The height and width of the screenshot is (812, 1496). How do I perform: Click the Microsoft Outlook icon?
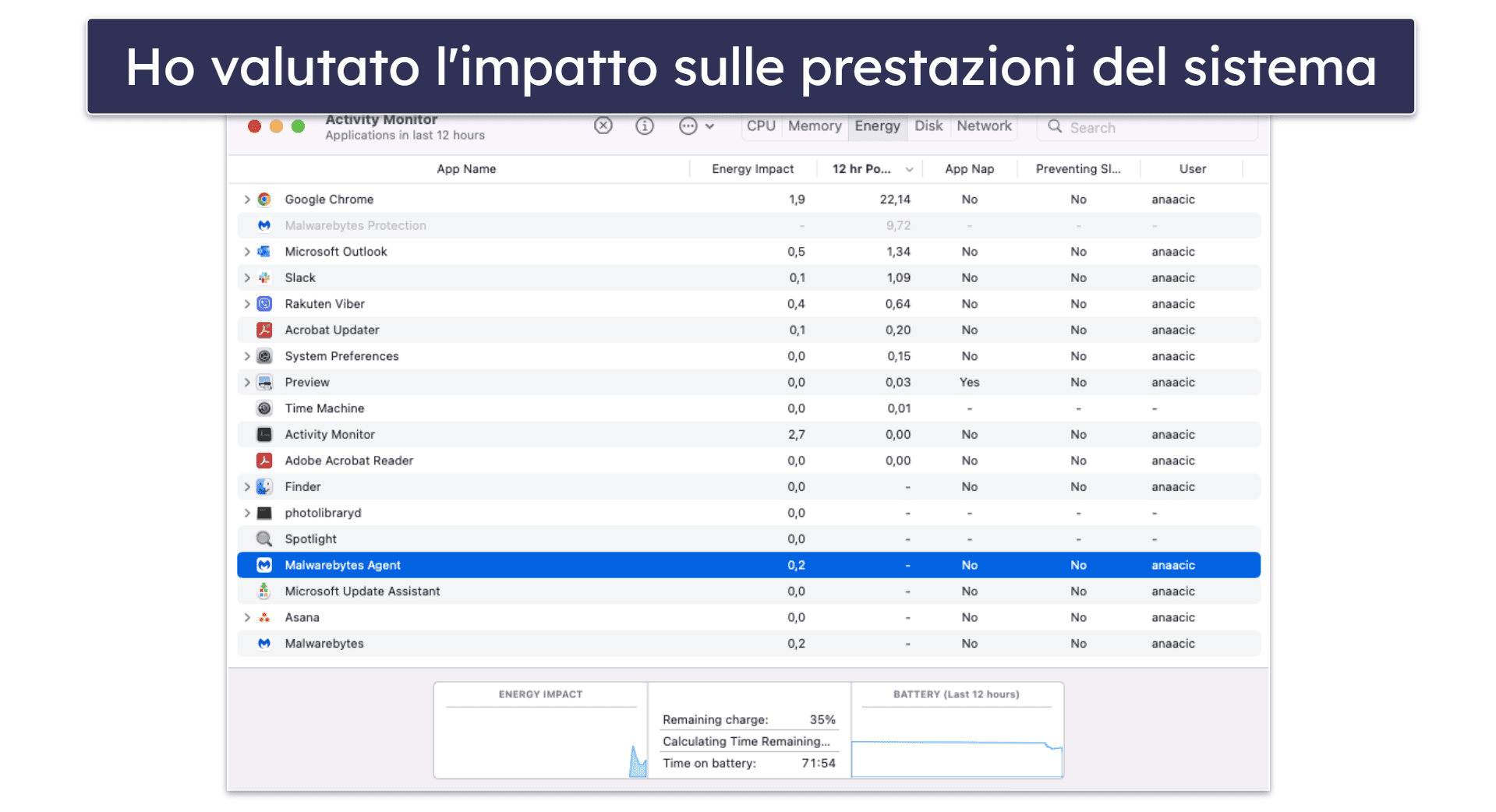(264, 252)
